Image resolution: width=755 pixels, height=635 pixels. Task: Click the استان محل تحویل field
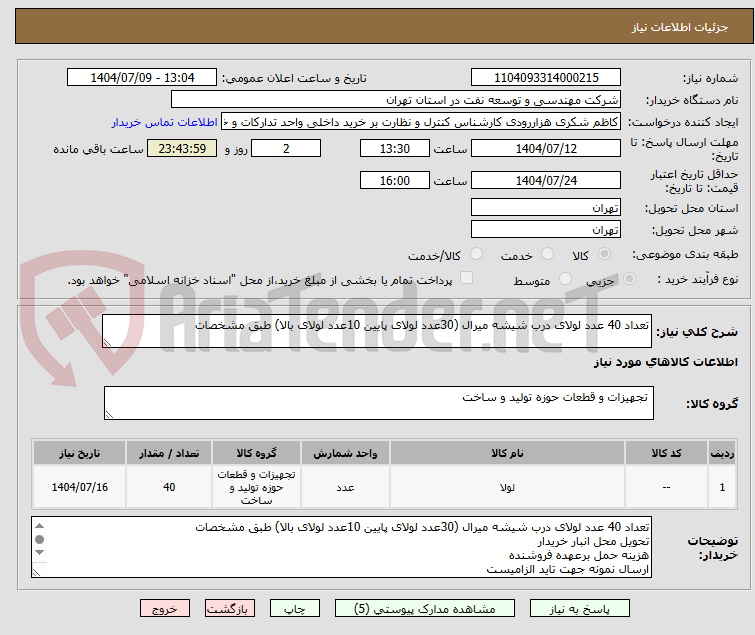(x=546, y=207)
